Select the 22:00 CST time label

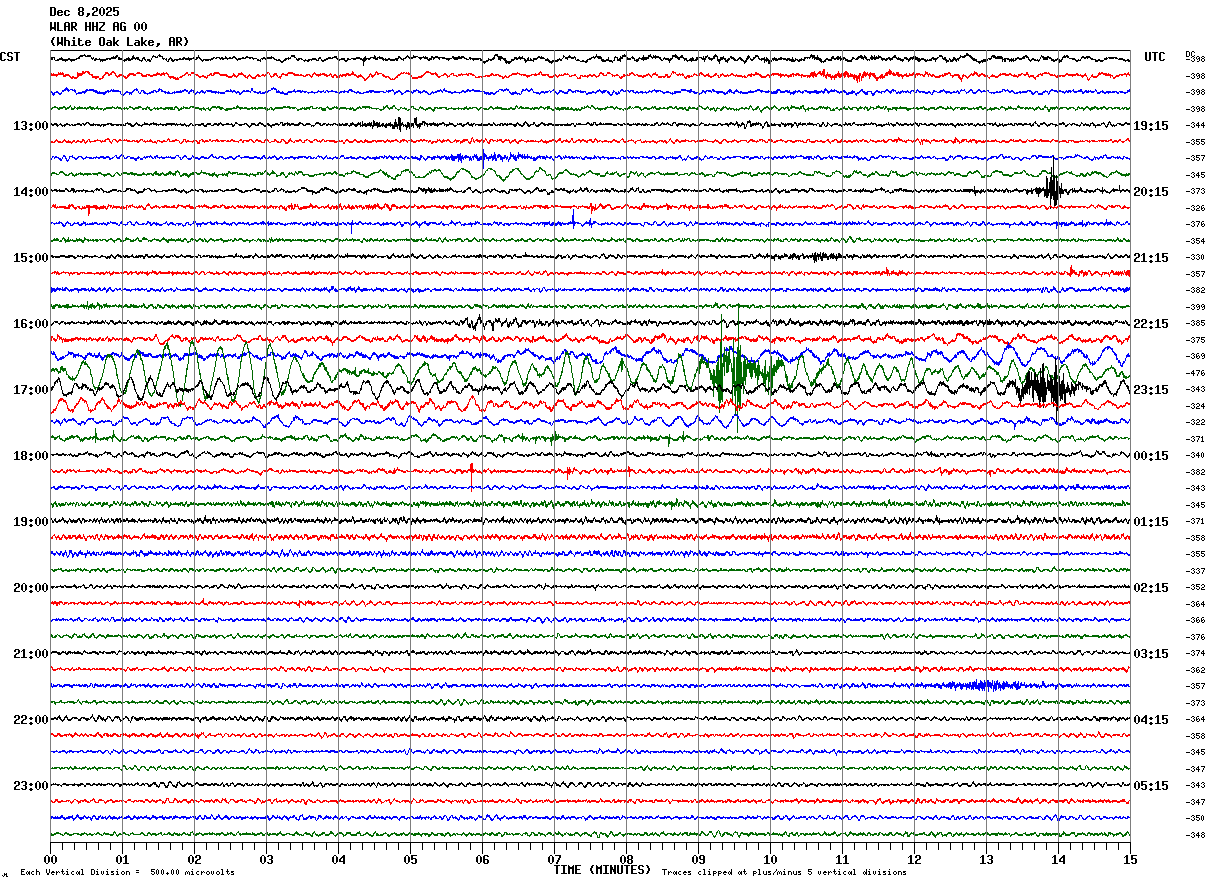click(x=31, y=720)
